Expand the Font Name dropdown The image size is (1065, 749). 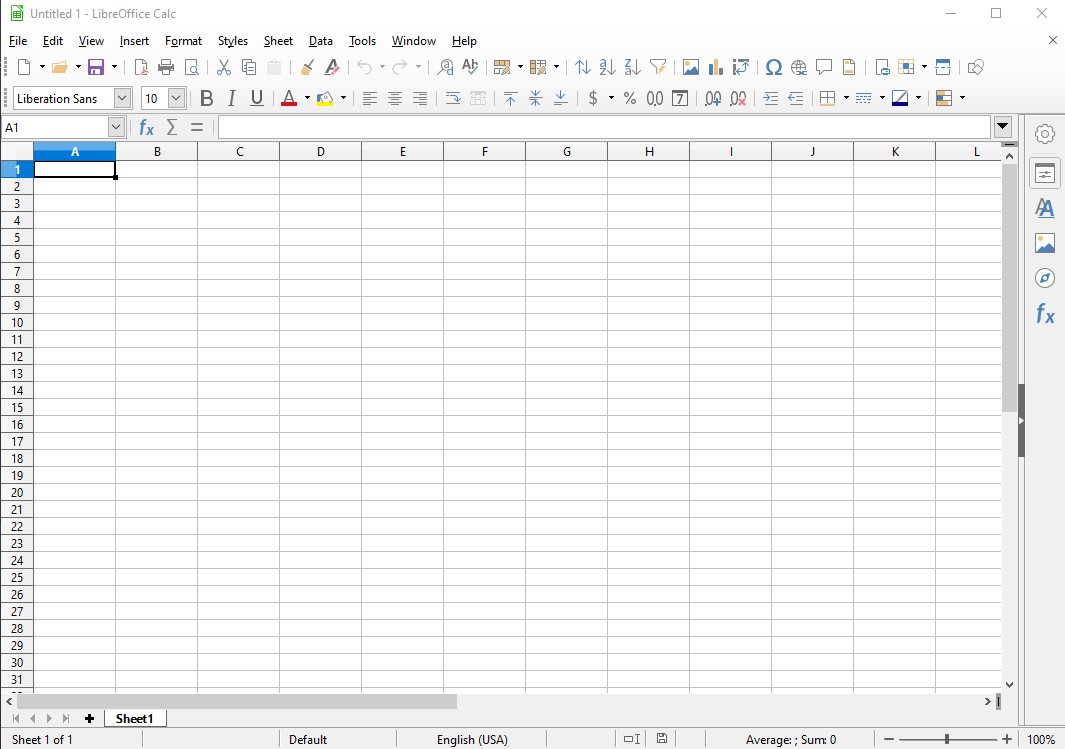pyautogui.click(x=122, y=98)
